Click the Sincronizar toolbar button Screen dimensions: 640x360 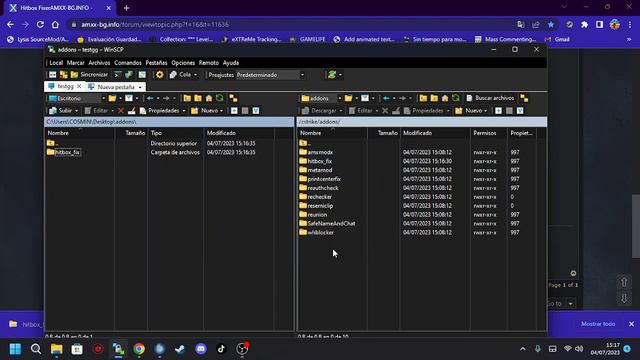(x=89, y=75)
